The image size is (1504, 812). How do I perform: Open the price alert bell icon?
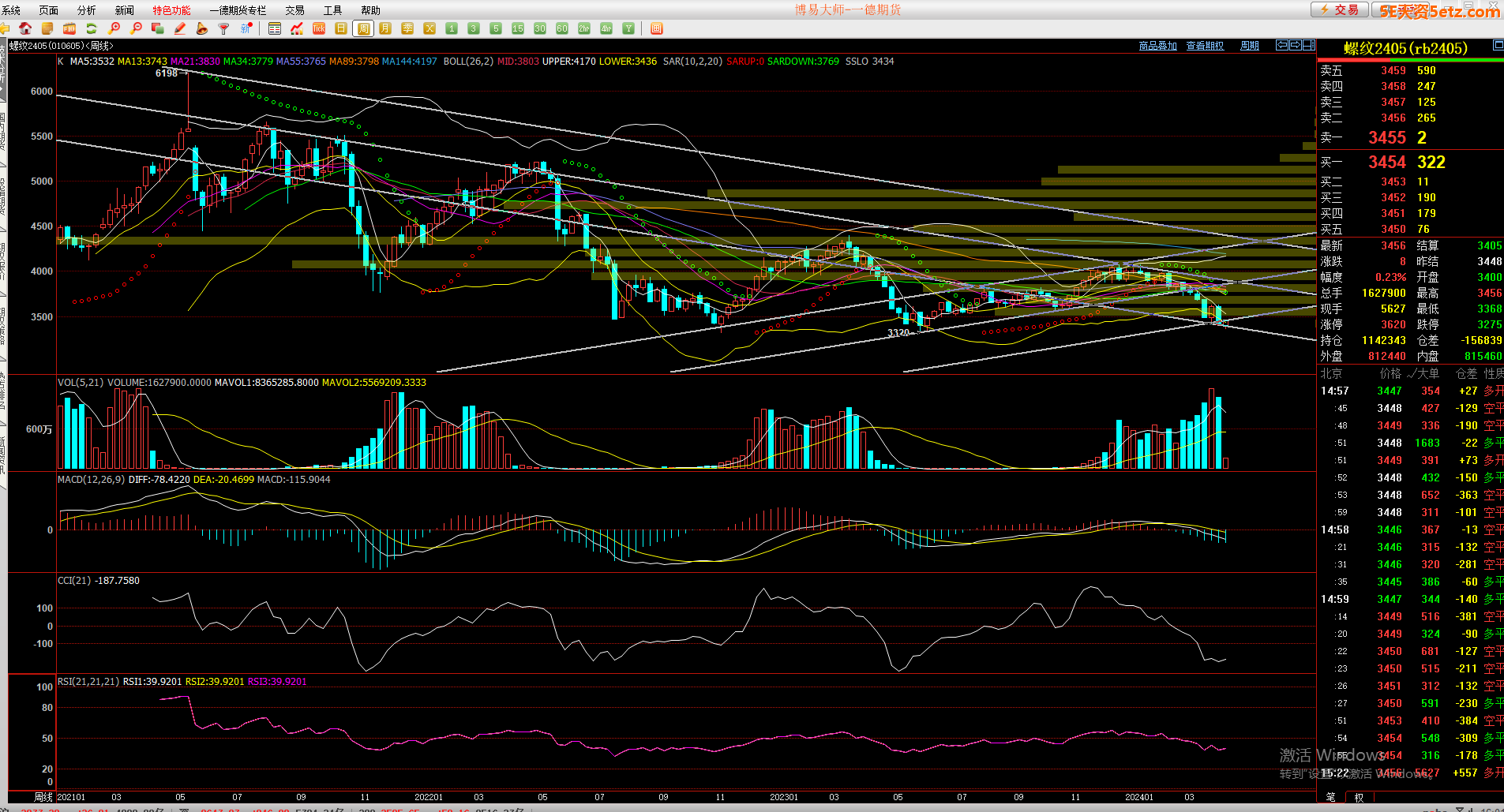pos(202,28)
